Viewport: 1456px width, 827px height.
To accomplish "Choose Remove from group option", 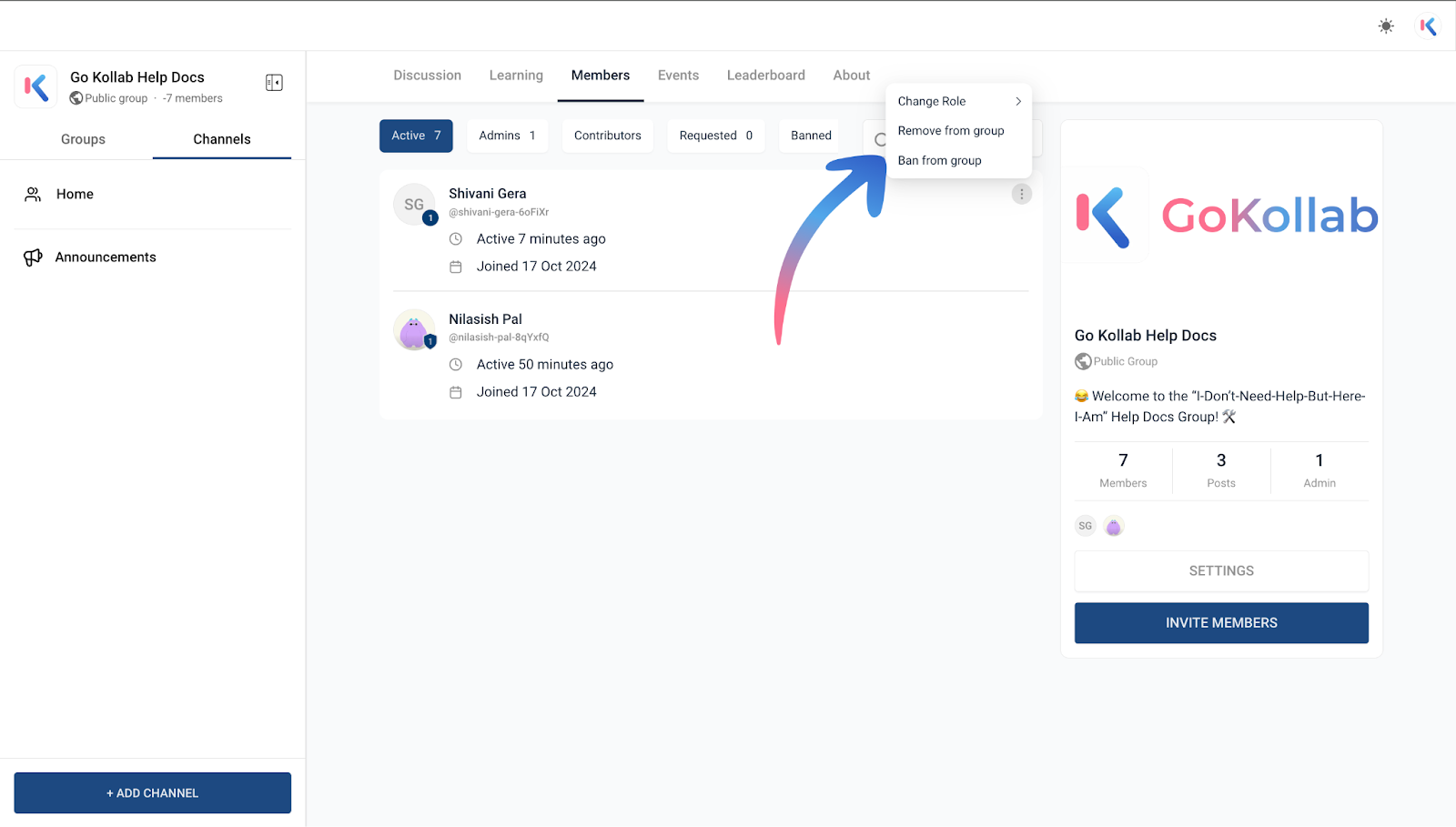I will 959,131.
